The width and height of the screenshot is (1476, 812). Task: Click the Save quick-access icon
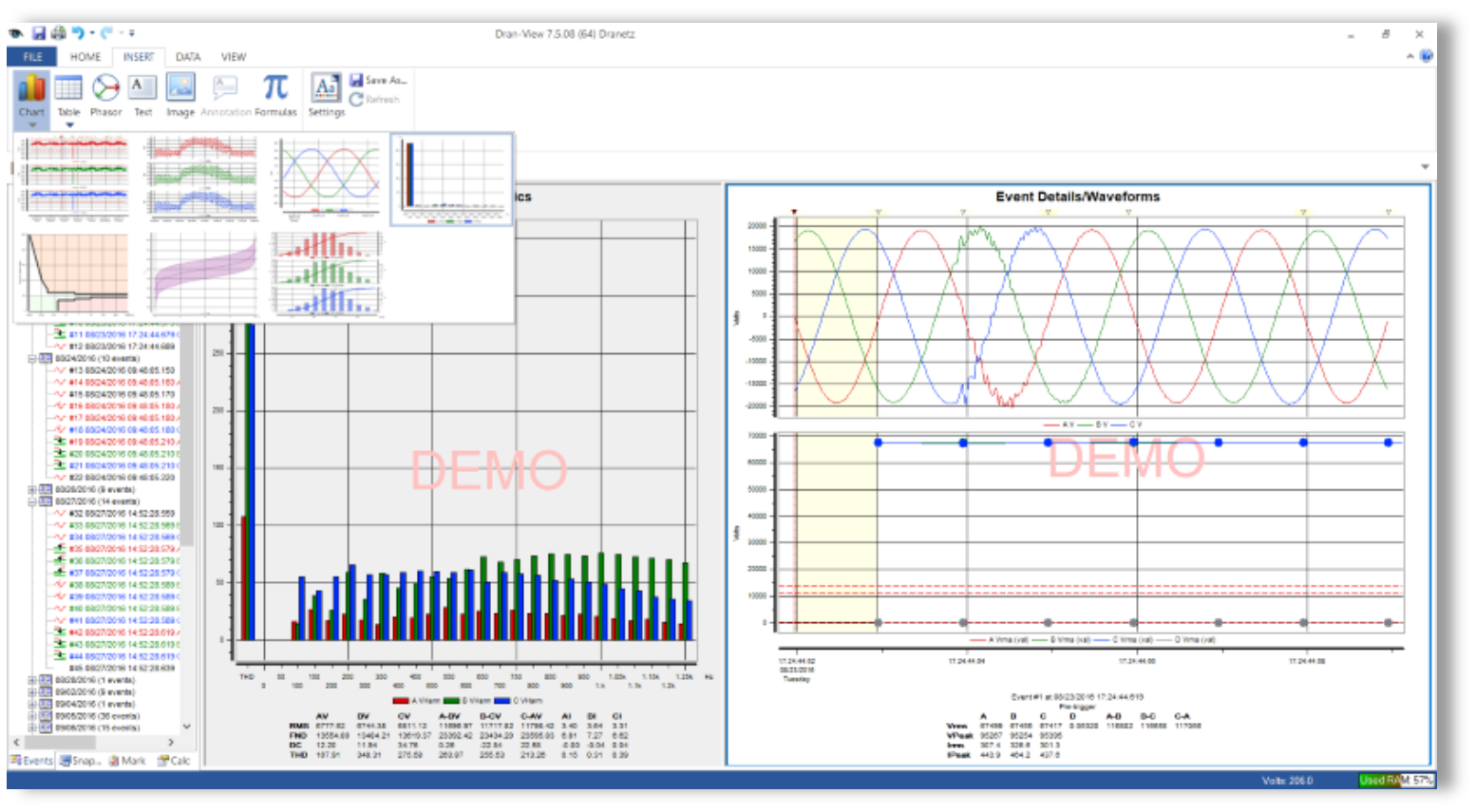click(x=39, y=33)
